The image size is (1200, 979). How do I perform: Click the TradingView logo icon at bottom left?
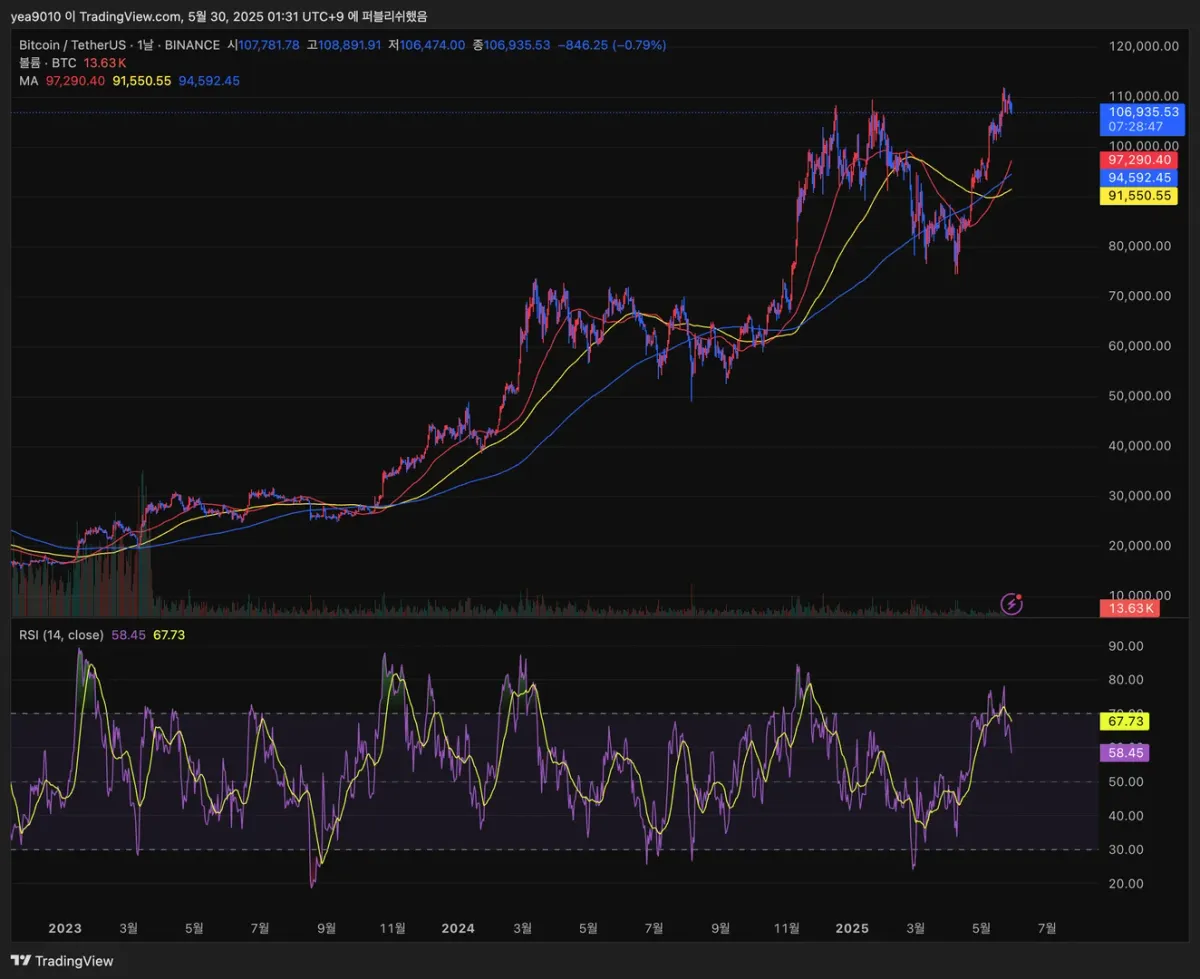[x=20, y=961]
